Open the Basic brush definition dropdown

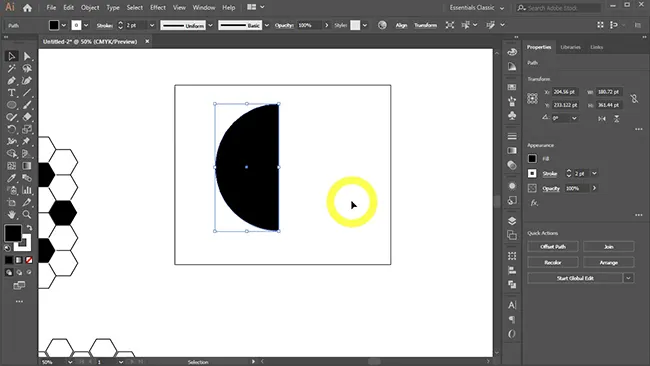(267, 25)
